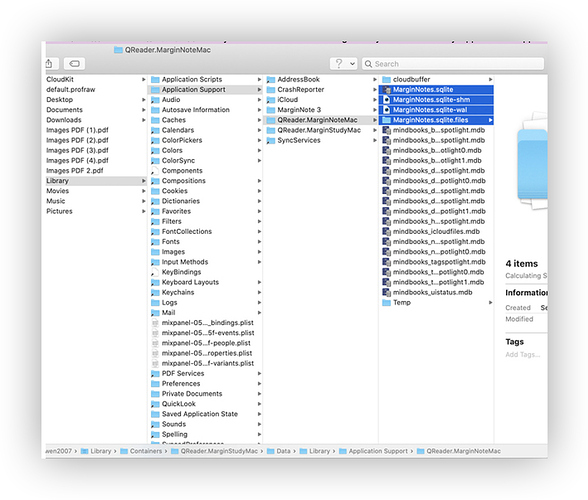
Task: Expand the Temp folder arrow
Action: (490, 302)
